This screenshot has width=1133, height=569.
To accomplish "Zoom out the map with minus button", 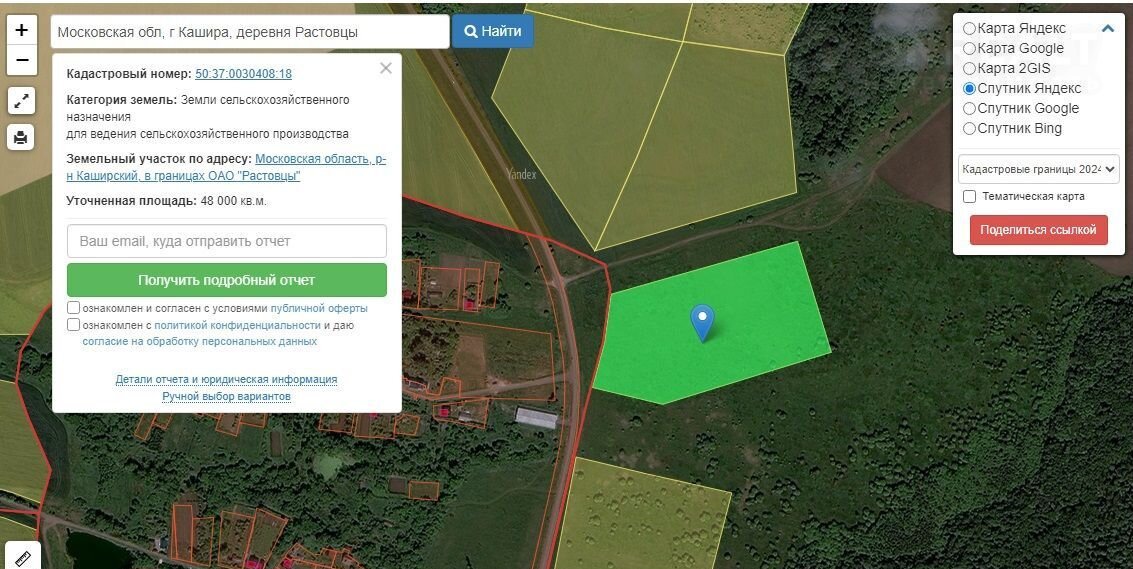I will [22, 60].
